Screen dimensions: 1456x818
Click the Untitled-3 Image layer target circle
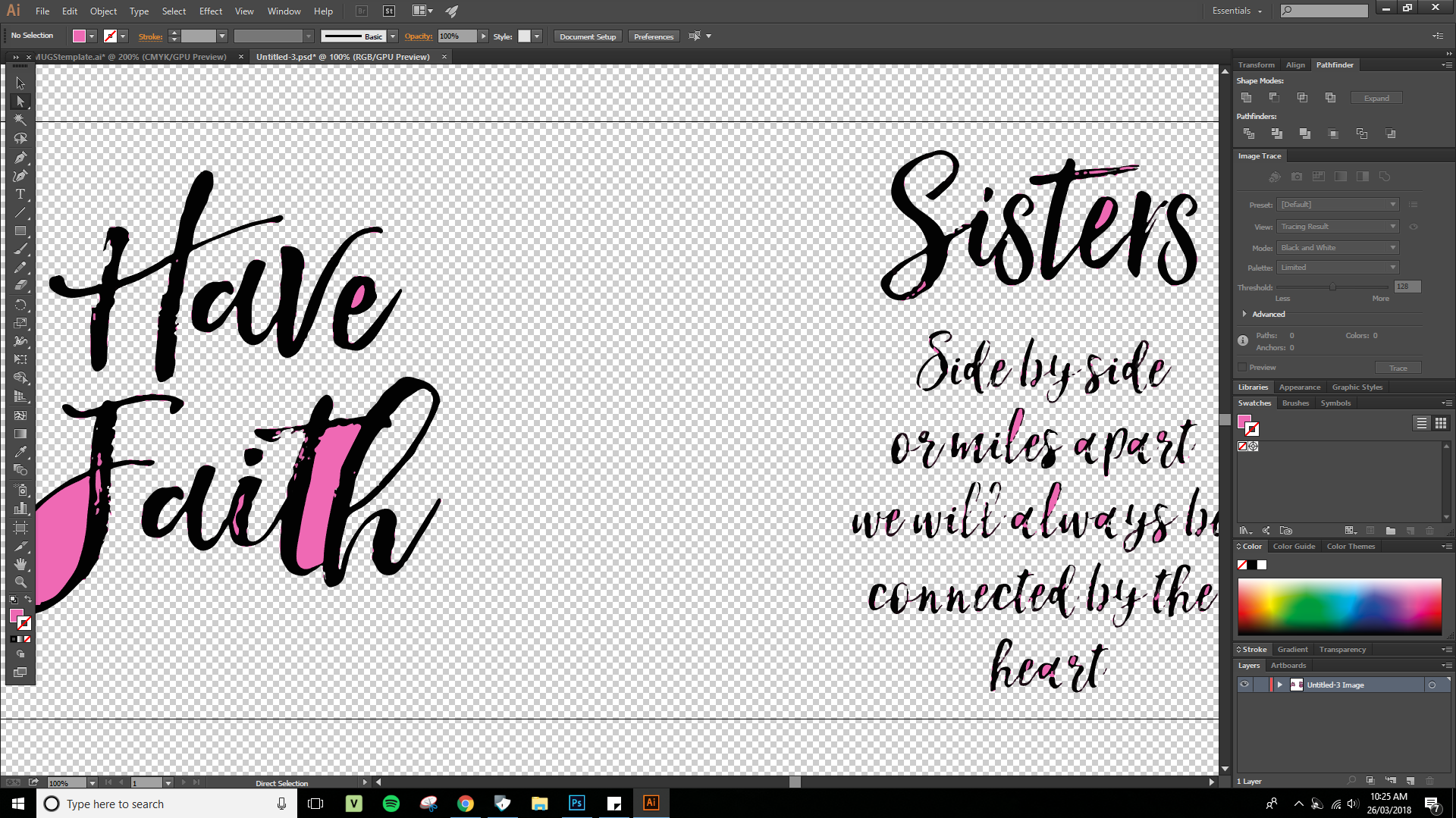(x=1432, y=685)
